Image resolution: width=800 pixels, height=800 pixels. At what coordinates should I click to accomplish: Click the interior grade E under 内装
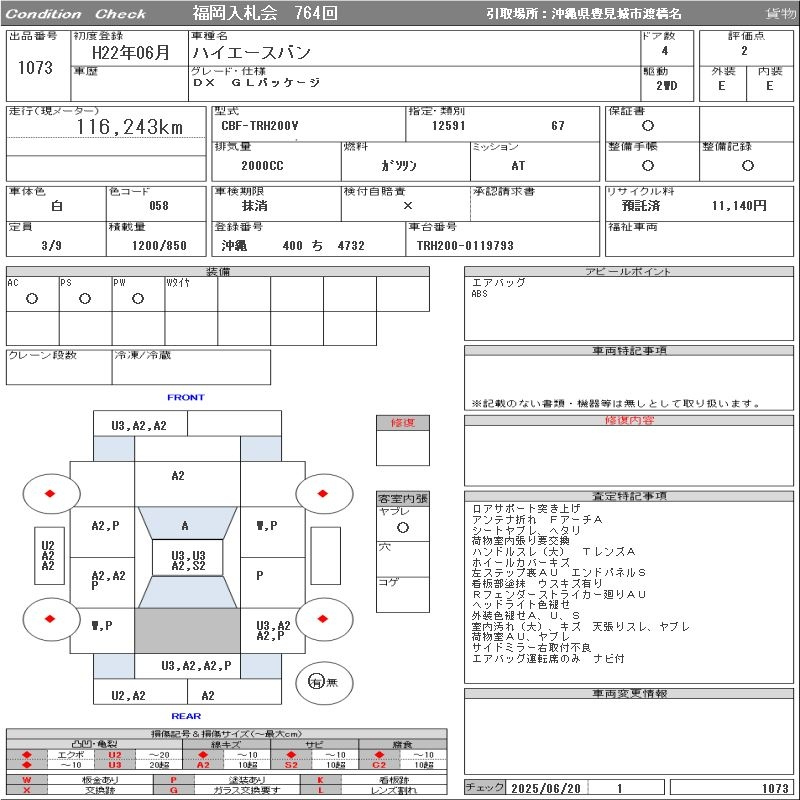(769, 86)
